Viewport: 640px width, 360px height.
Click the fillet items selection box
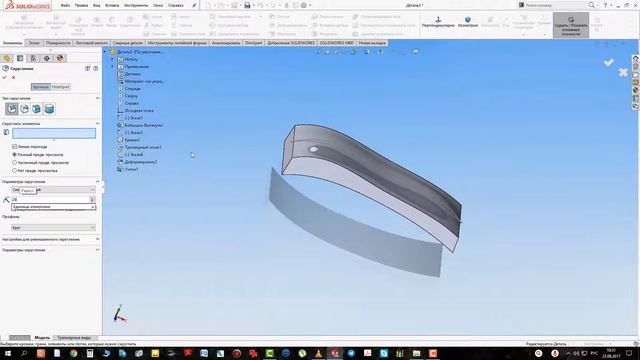[x=54, y=133]
